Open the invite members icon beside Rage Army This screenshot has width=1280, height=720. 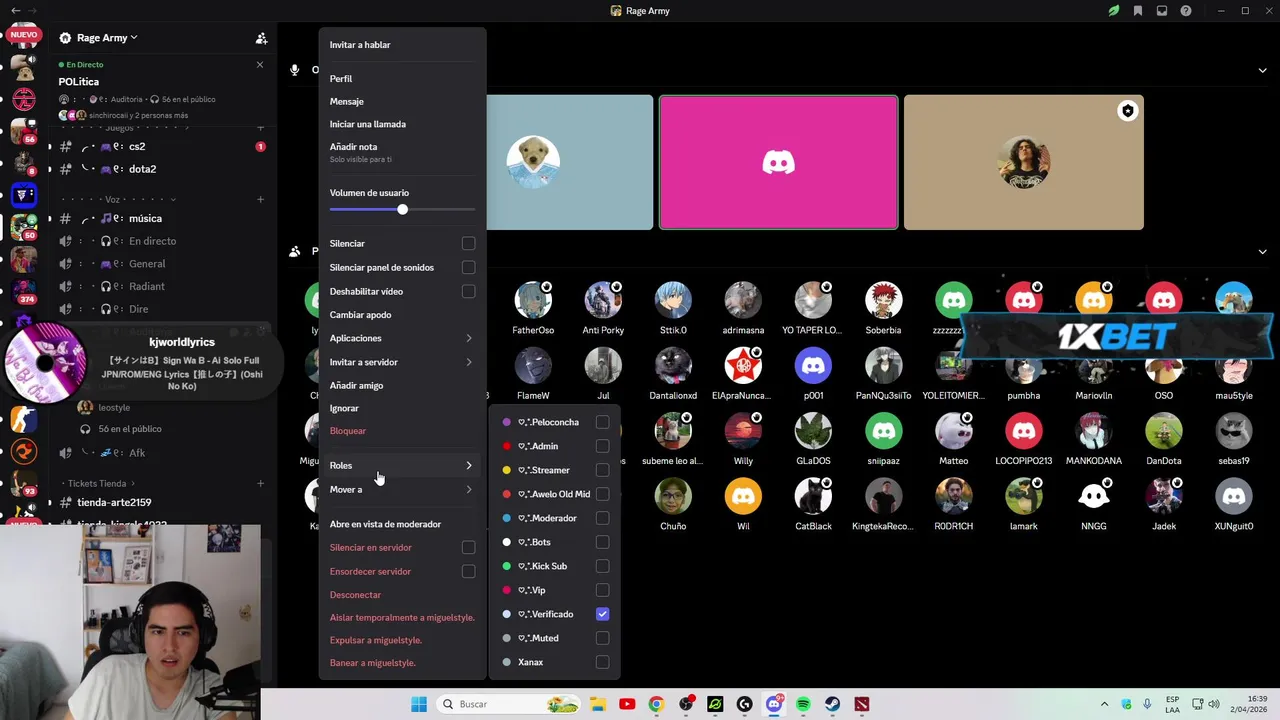(x=261, y=38)
